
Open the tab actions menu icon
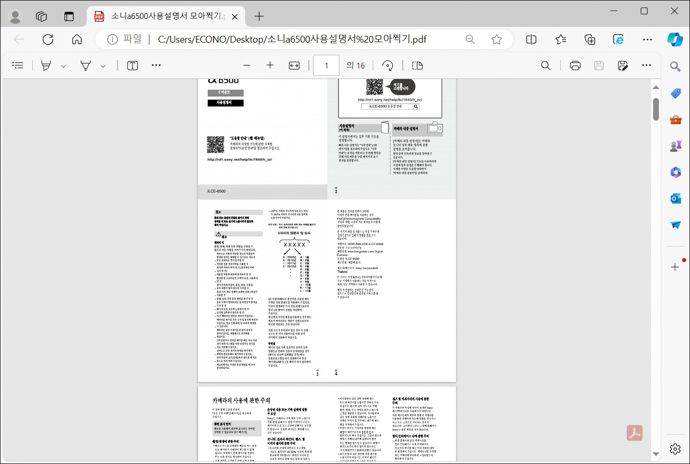(x=69, y=17)
